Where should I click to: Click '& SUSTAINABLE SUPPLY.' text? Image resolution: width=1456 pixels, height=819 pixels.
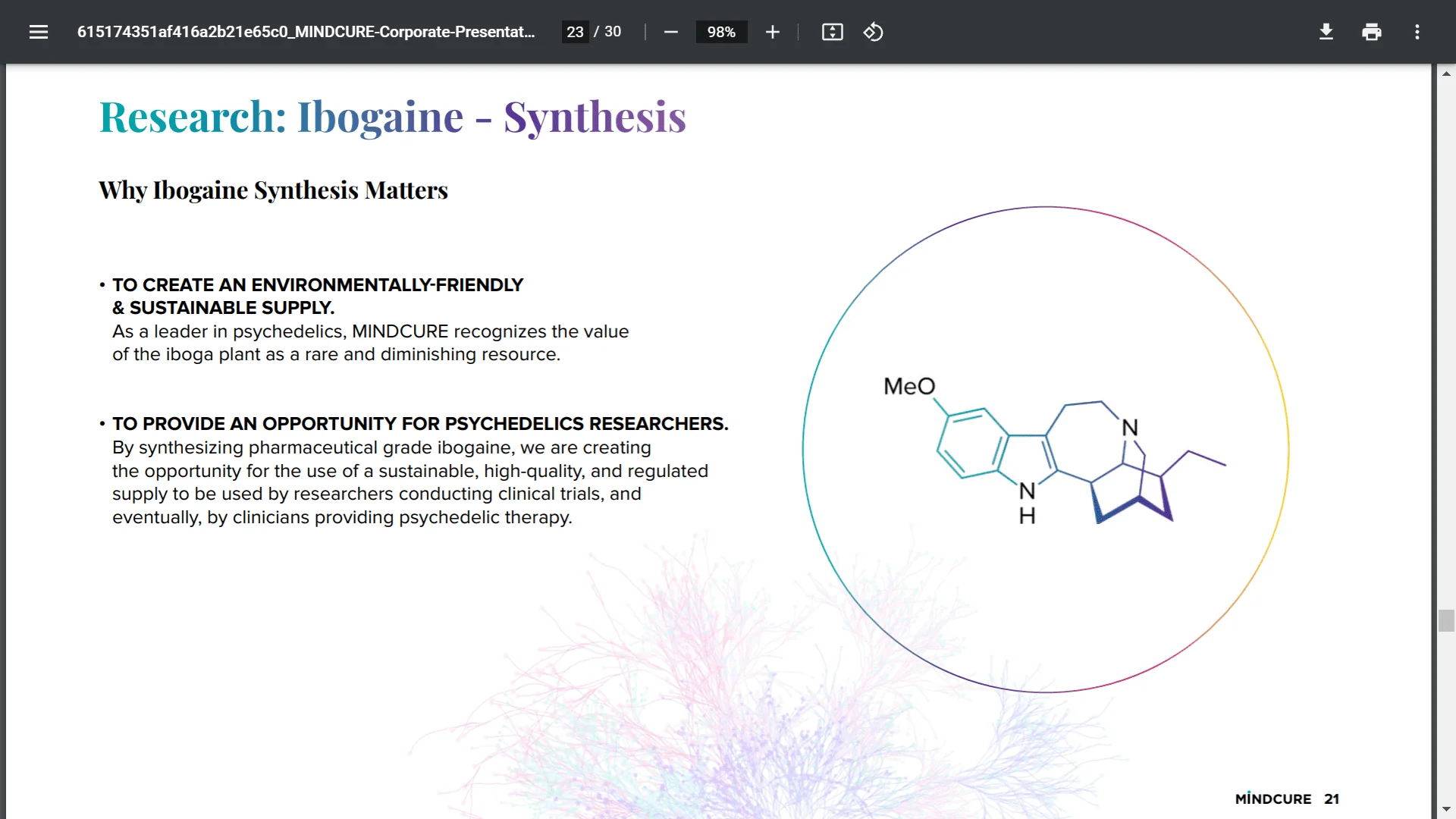click(223, 308)
